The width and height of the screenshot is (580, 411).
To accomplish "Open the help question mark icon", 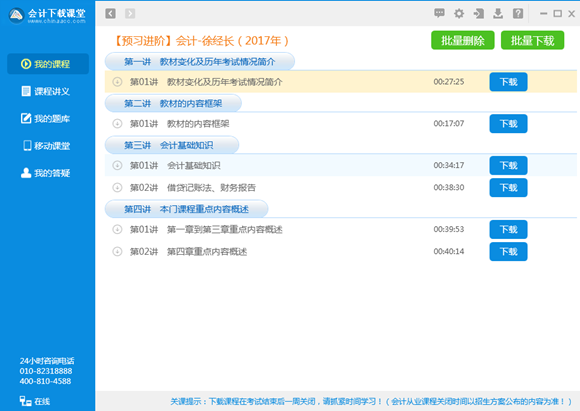I will (518, 14).
